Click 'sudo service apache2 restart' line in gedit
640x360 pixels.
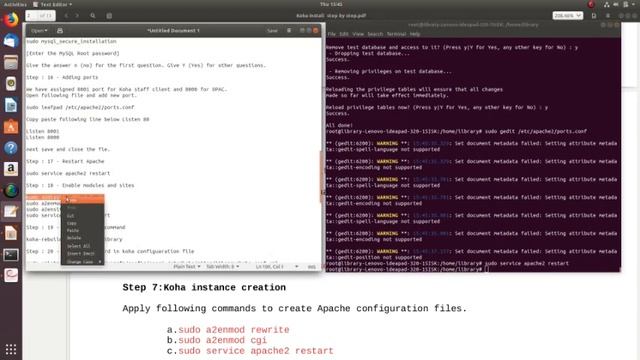(68, 173)
